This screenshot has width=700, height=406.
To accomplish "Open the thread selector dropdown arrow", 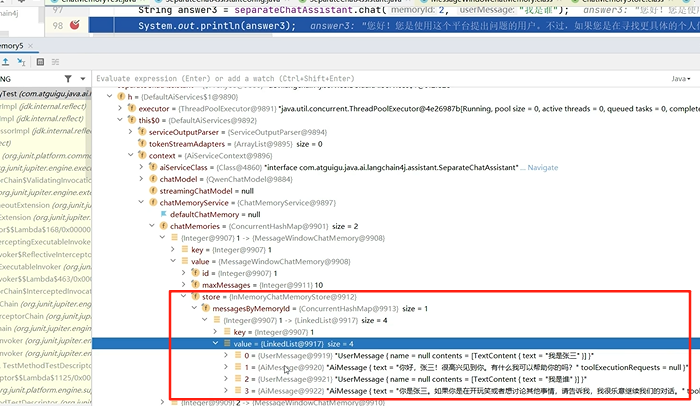I will coord(83,79).
